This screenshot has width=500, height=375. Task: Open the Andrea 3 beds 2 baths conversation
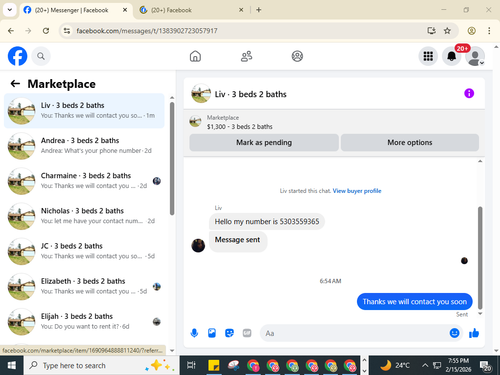[84, 146]
